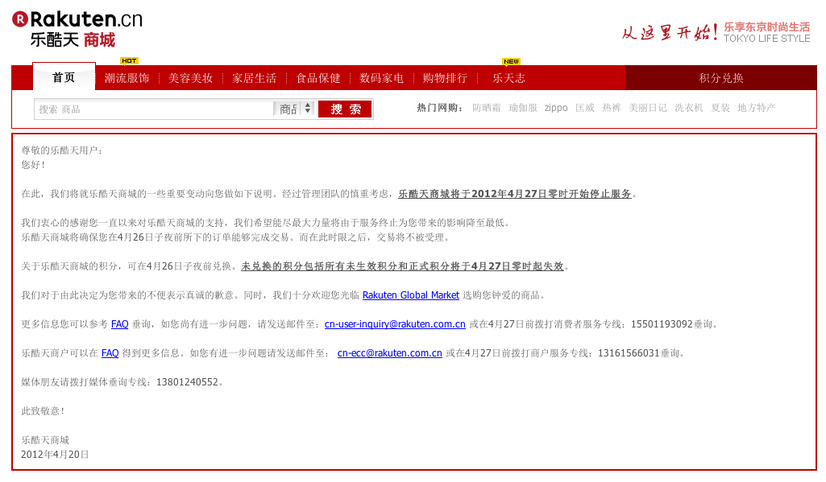826x482 pixels.
Task: Switch to 数码家电 tab
Action: 381,78
